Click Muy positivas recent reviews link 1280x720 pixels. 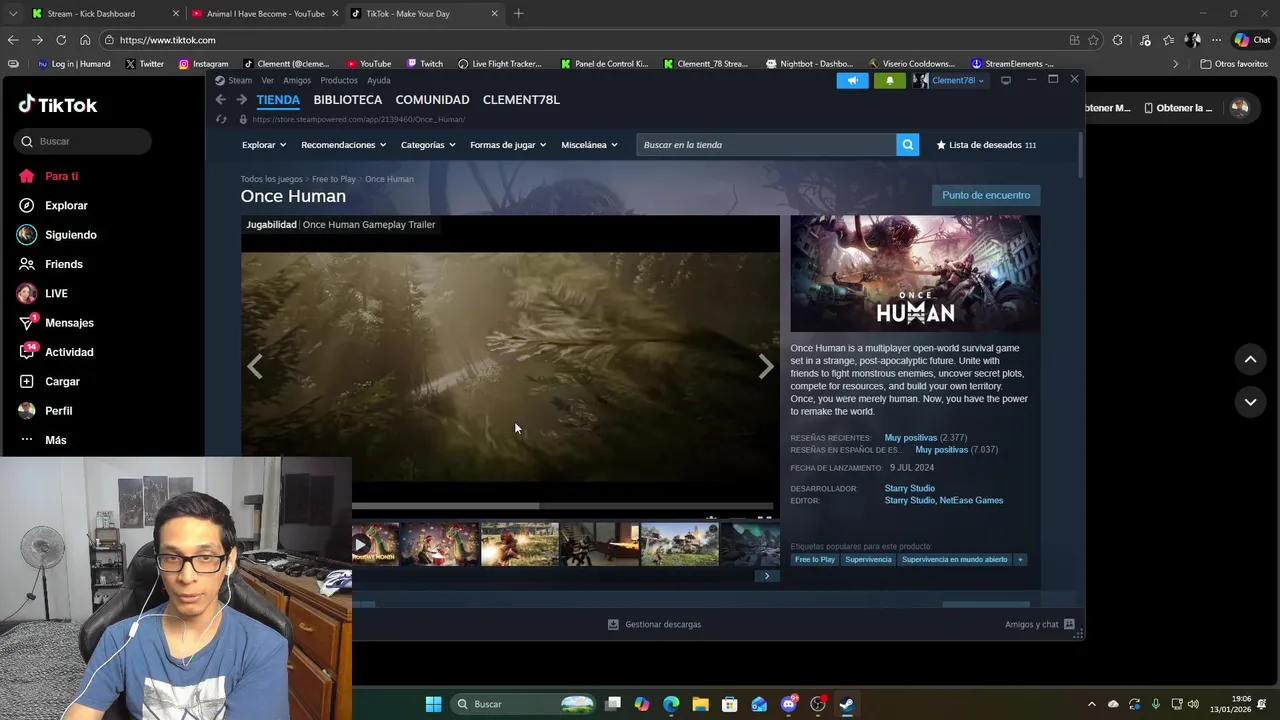pyautogui.click(x=910, y=438)
